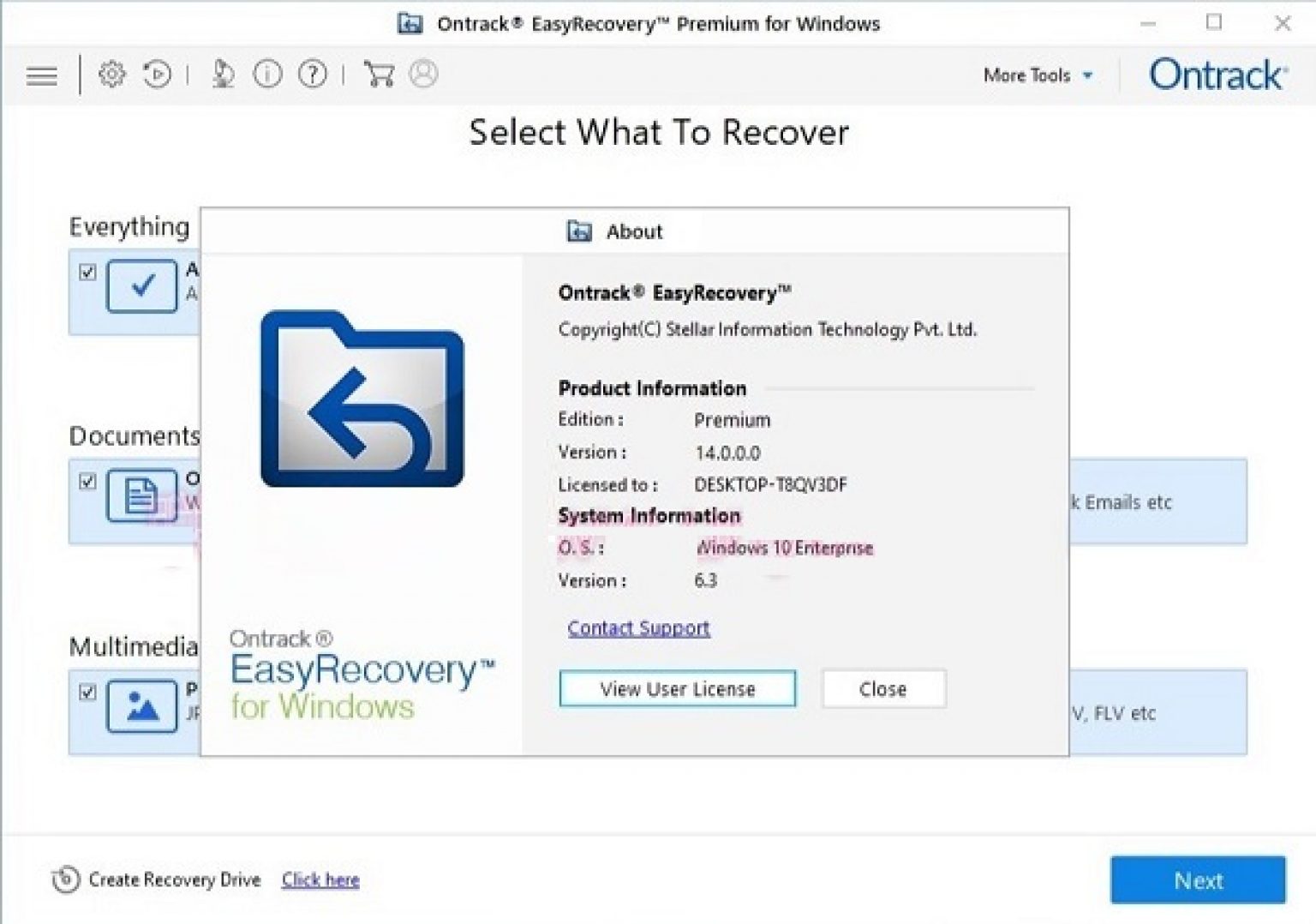Screen dimensions: 1316x924
Task: Click the shopping cart icon
Action: [x=379, y=75]
